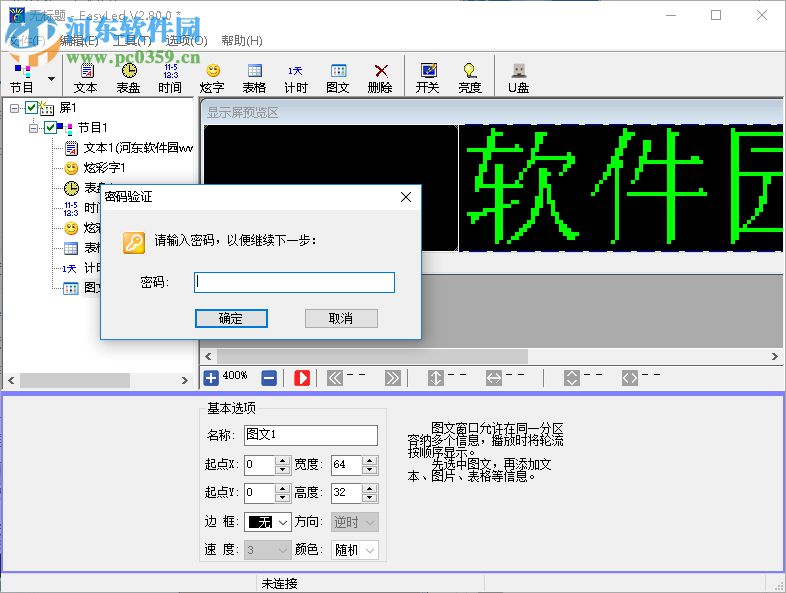Add a 表盘 clock dial from toolbar
The width and height of the screenshot is (786, 593).
[x=128, y=78]
